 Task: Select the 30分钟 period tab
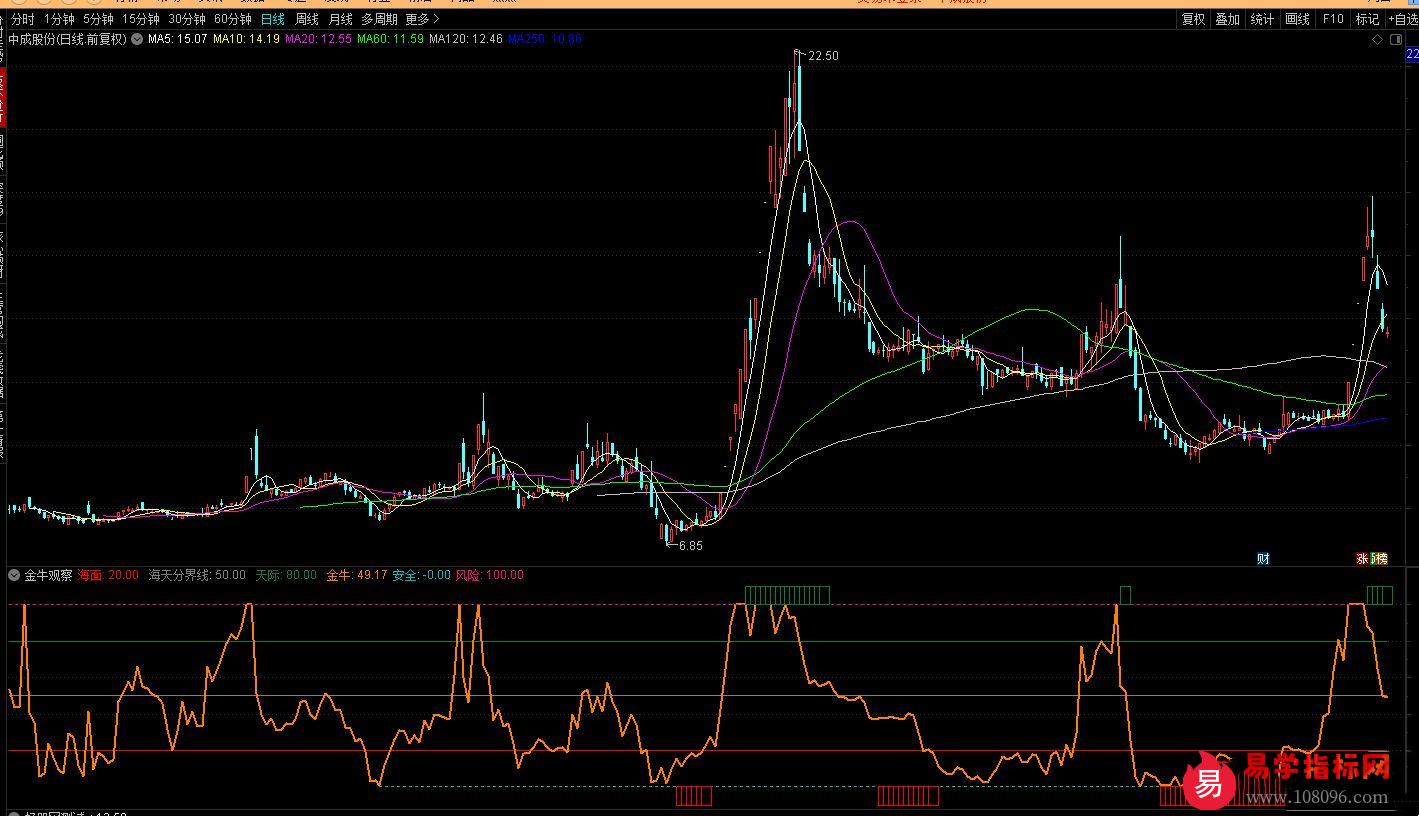pos(187,19)
